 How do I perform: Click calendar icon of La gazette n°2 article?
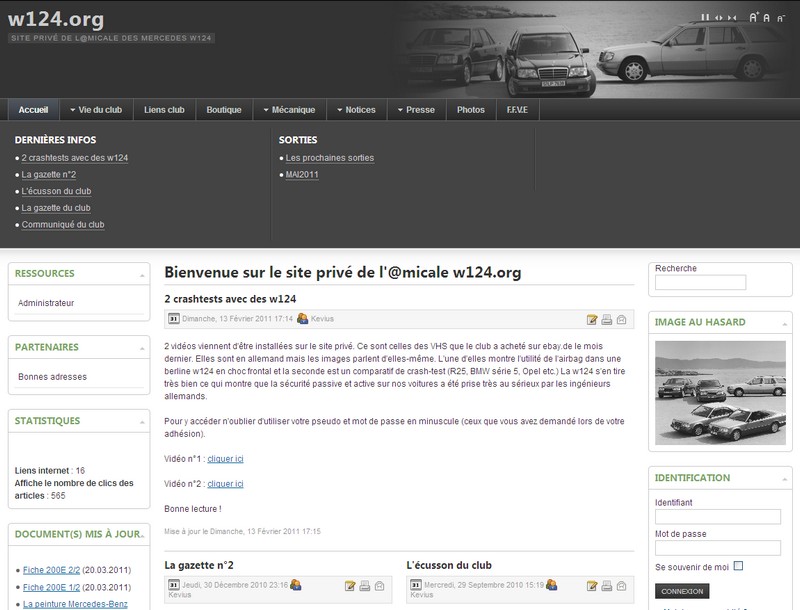(173, 585)
